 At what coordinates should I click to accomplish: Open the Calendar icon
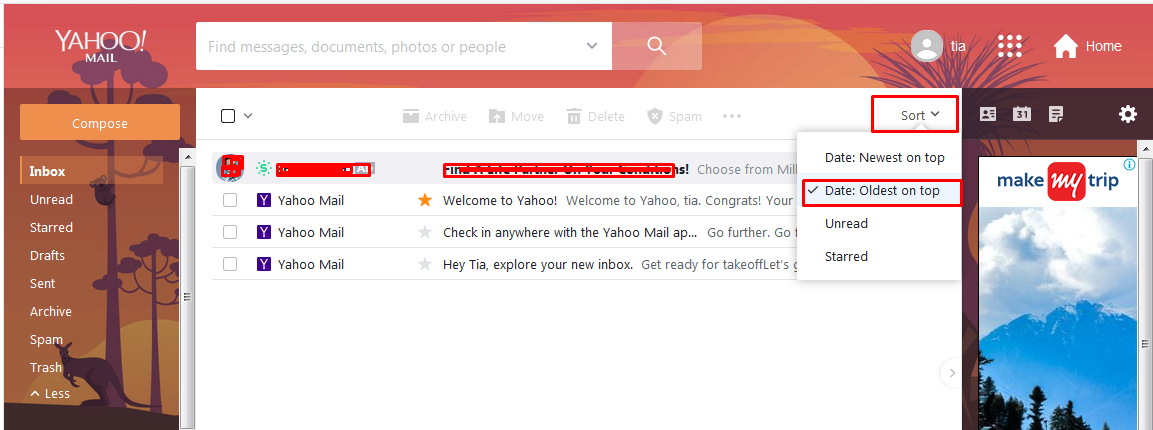click(x=1022, y=114)
